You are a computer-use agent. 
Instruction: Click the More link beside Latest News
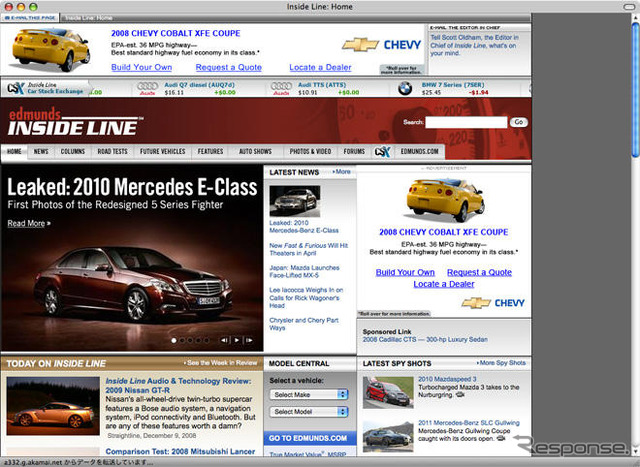click(x=342, y=172)
